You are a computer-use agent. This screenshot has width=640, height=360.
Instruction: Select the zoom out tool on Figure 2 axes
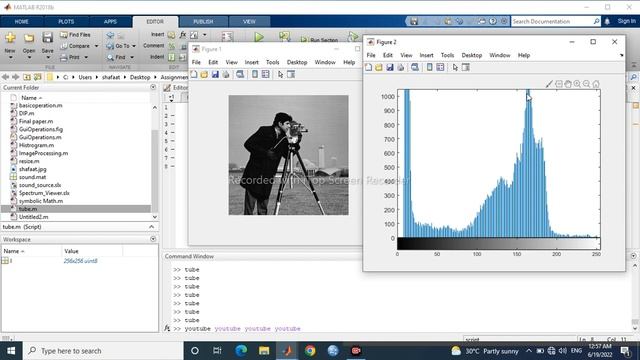[x=587, y=84]
